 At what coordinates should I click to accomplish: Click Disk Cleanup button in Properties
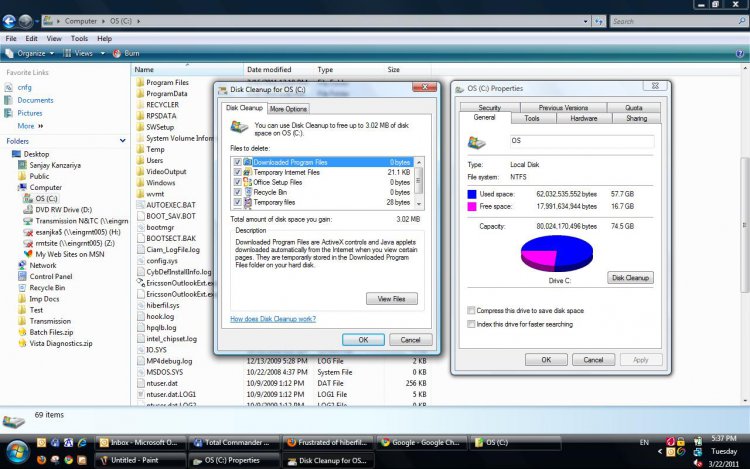[630, 278]
